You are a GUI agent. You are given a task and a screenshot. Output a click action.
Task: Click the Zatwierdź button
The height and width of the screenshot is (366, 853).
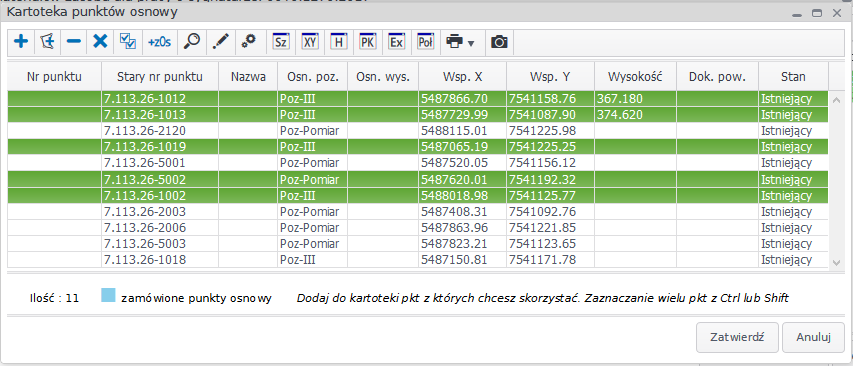point(738,337)
